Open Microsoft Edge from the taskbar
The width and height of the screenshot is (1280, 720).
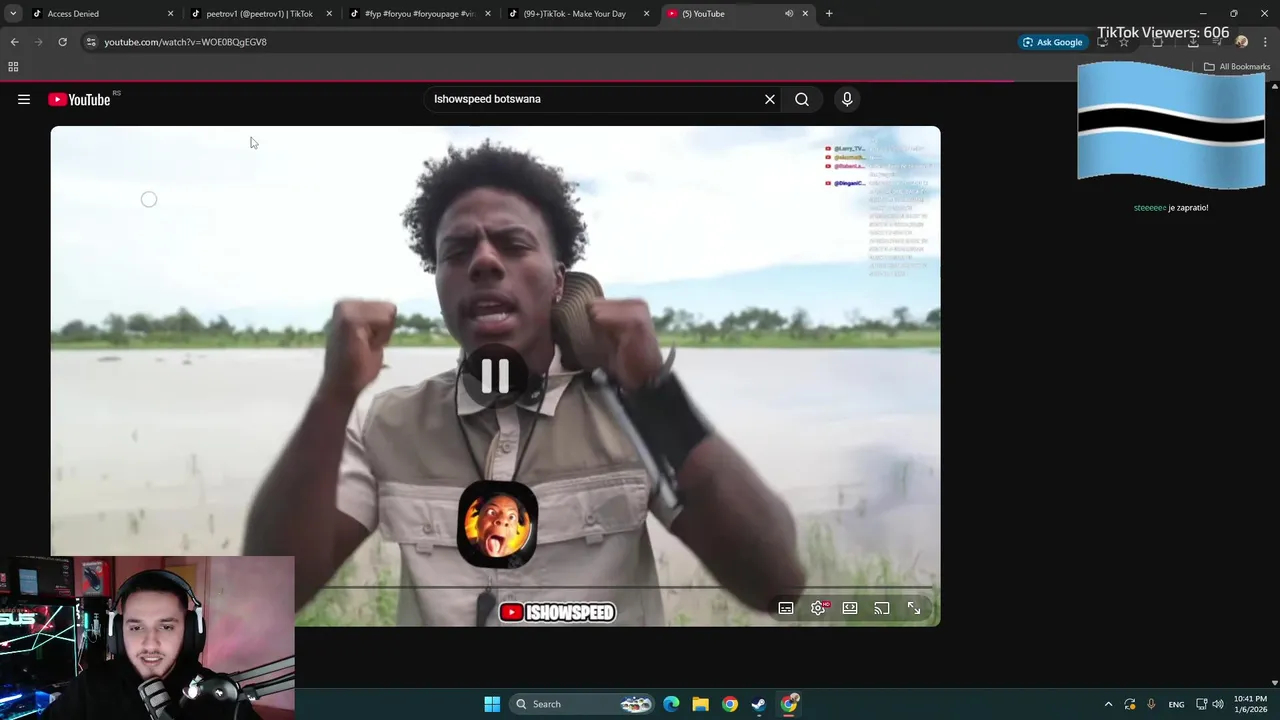click(671, 704)
